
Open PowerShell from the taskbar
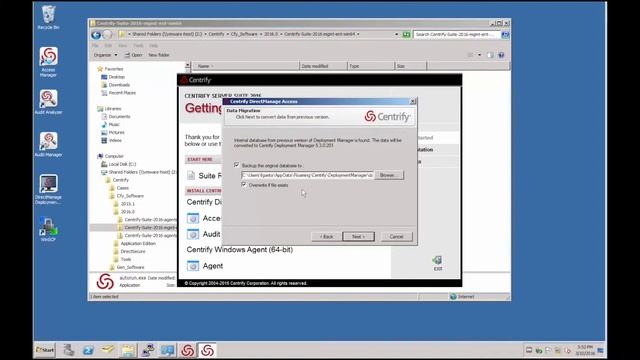click(88, 350)
